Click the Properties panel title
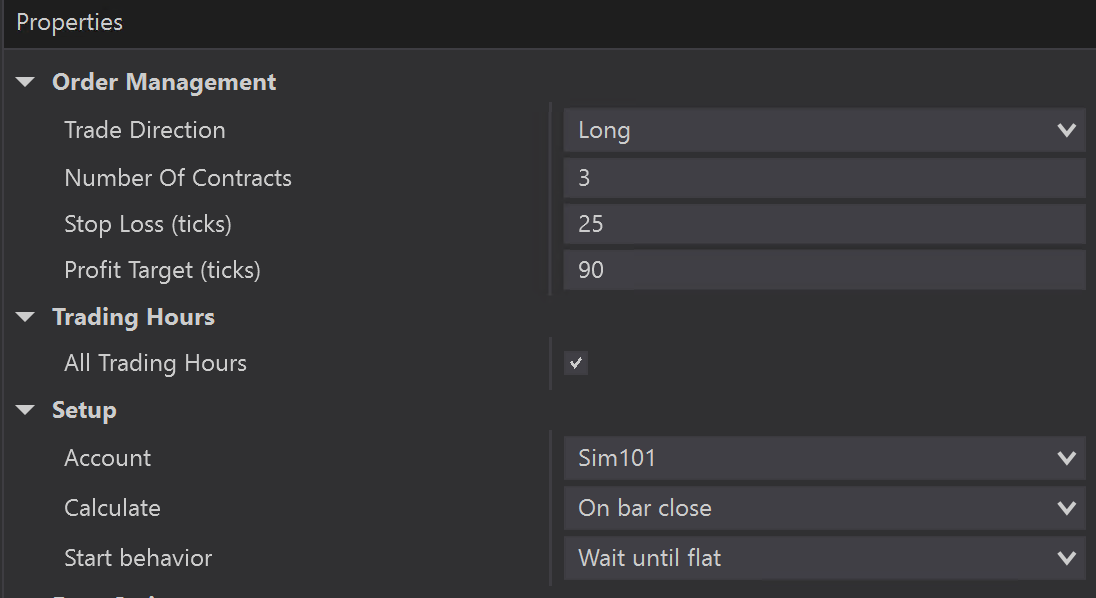This screenshot has width=1096, height=598. tap(69, 22)
